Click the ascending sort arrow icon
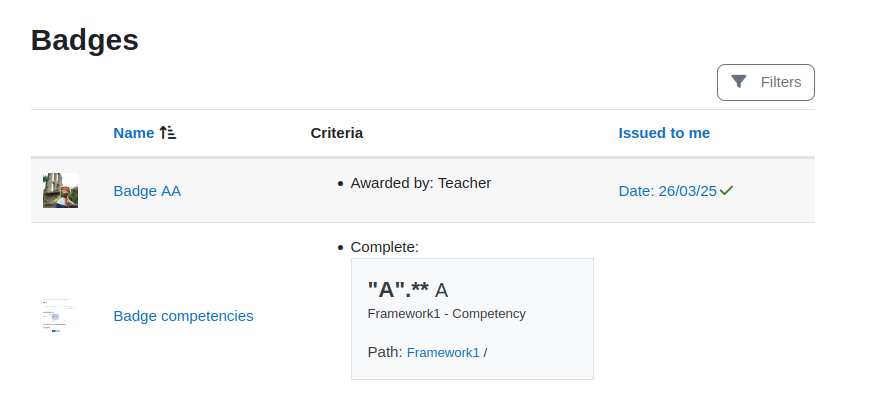 [x=168, y=133]
